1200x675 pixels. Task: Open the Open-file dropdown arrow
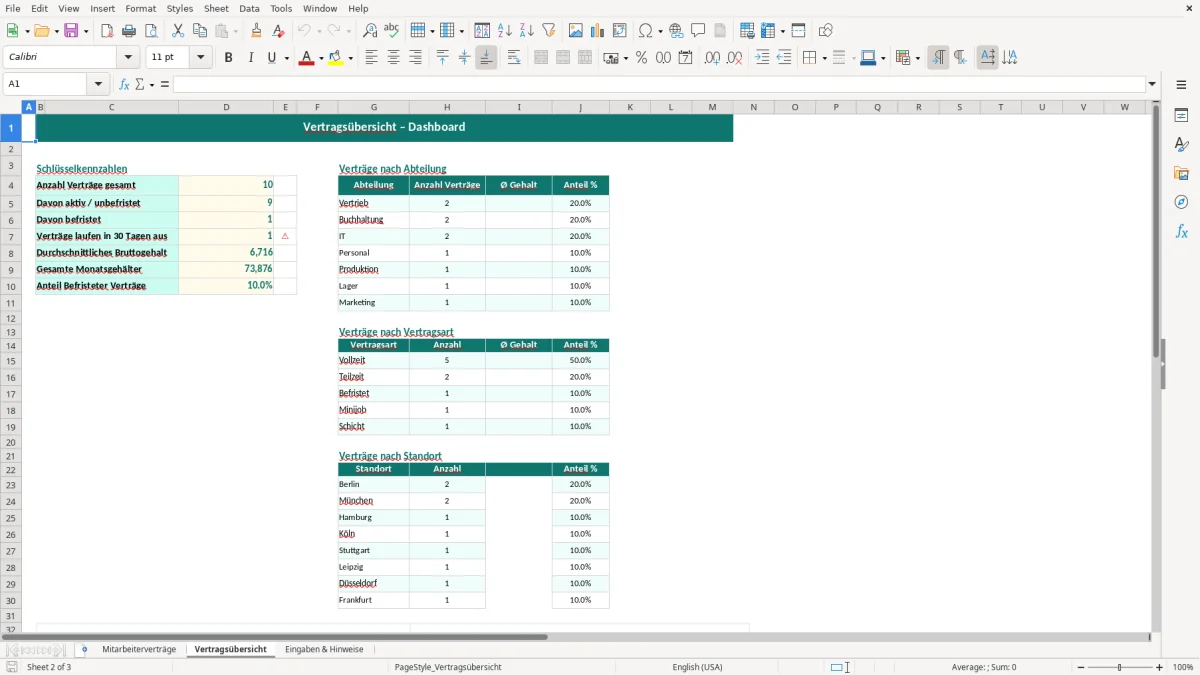coord(56,31)
